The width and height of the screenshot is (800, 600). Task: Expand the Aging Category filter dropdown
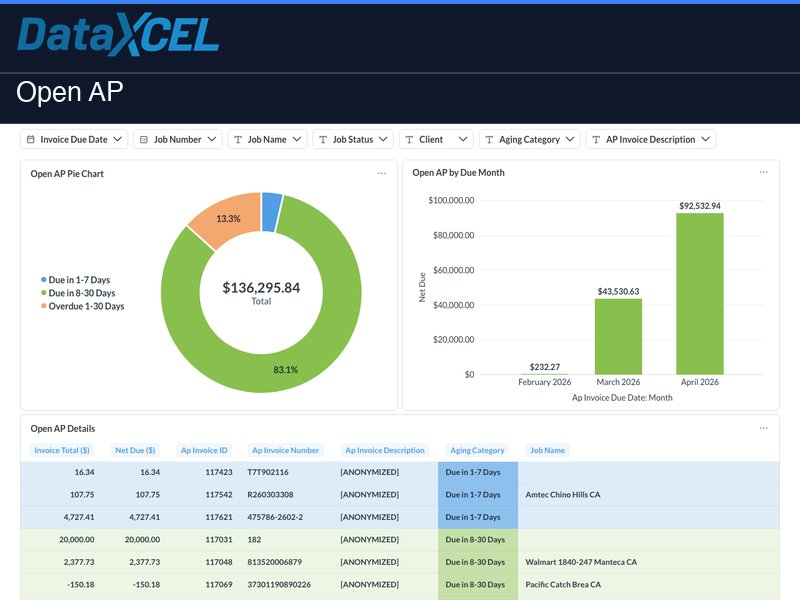(x=529, y=140)
